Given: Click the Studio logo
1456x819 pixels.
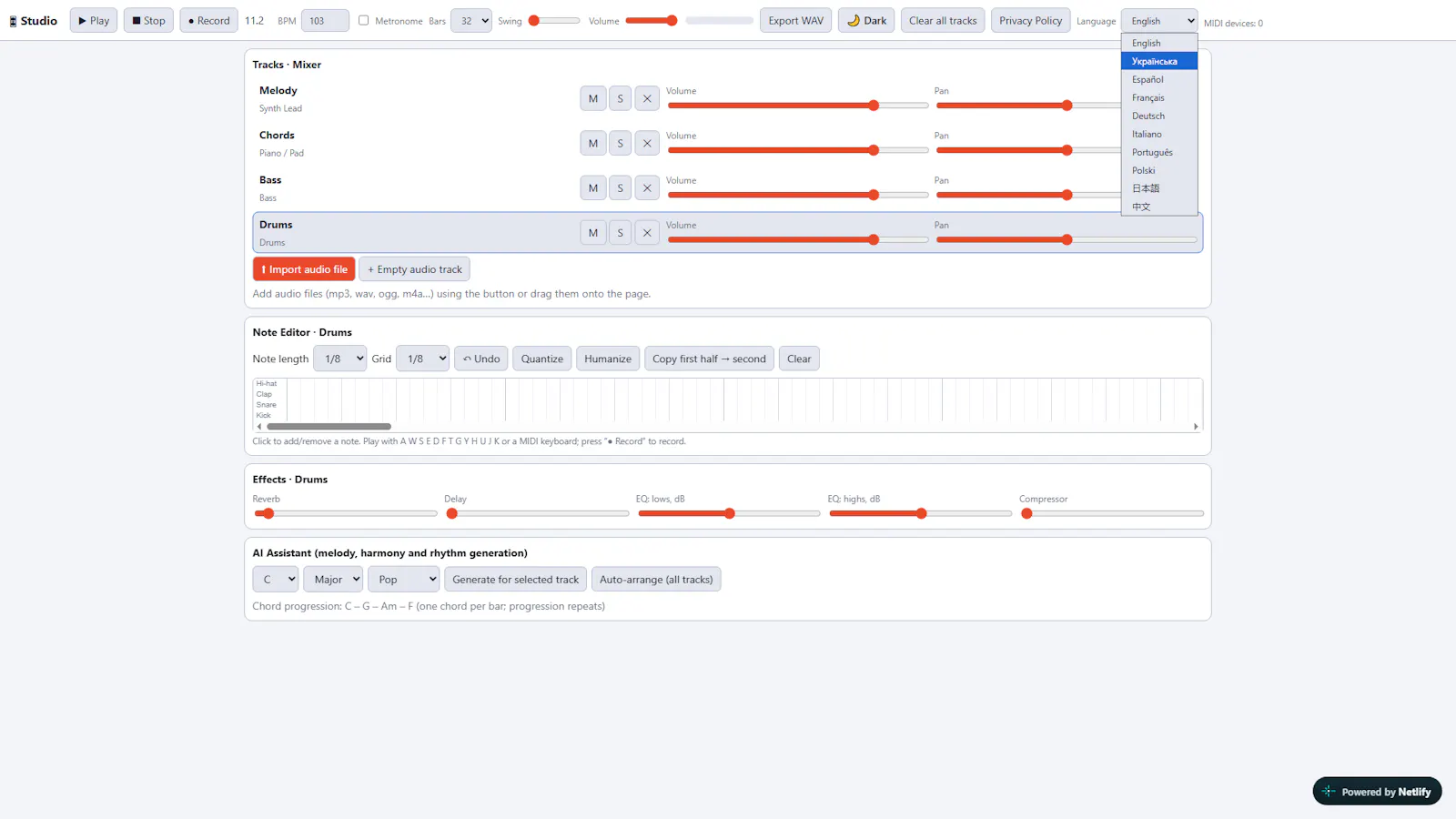Looking at the screenshot, I should coord(34,21).
